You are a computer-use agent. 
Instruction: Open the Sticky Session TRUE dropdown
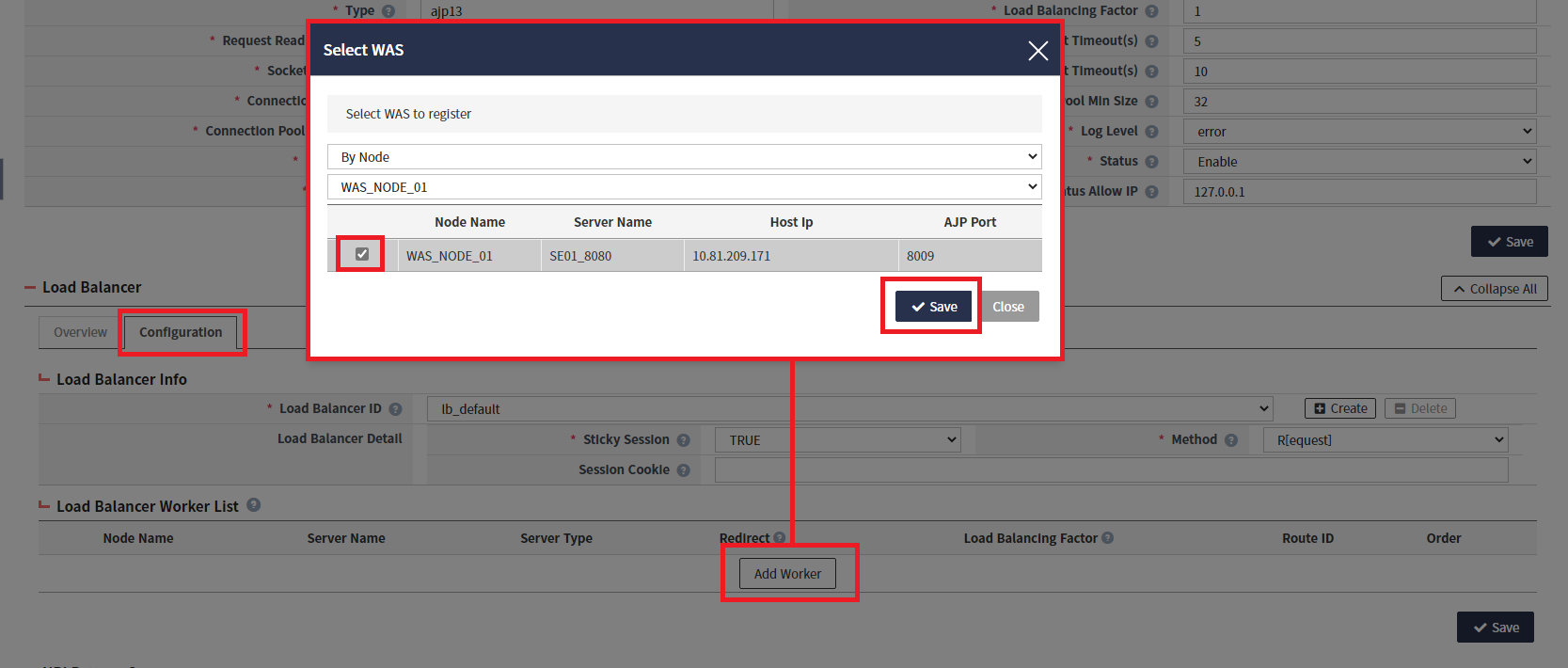pos(838,440)
